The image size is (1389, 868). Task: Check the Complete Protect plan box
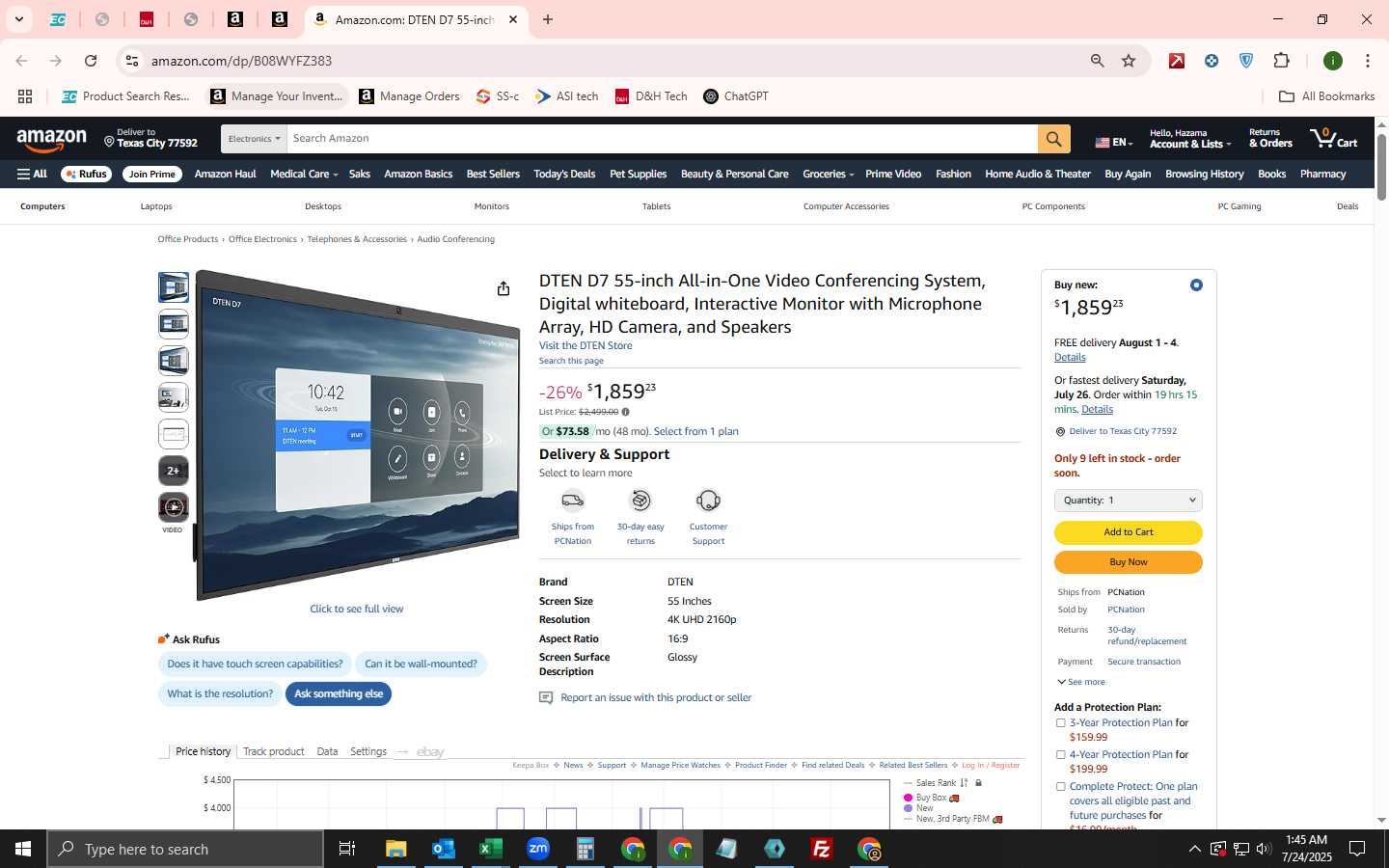coord(1060,786)
